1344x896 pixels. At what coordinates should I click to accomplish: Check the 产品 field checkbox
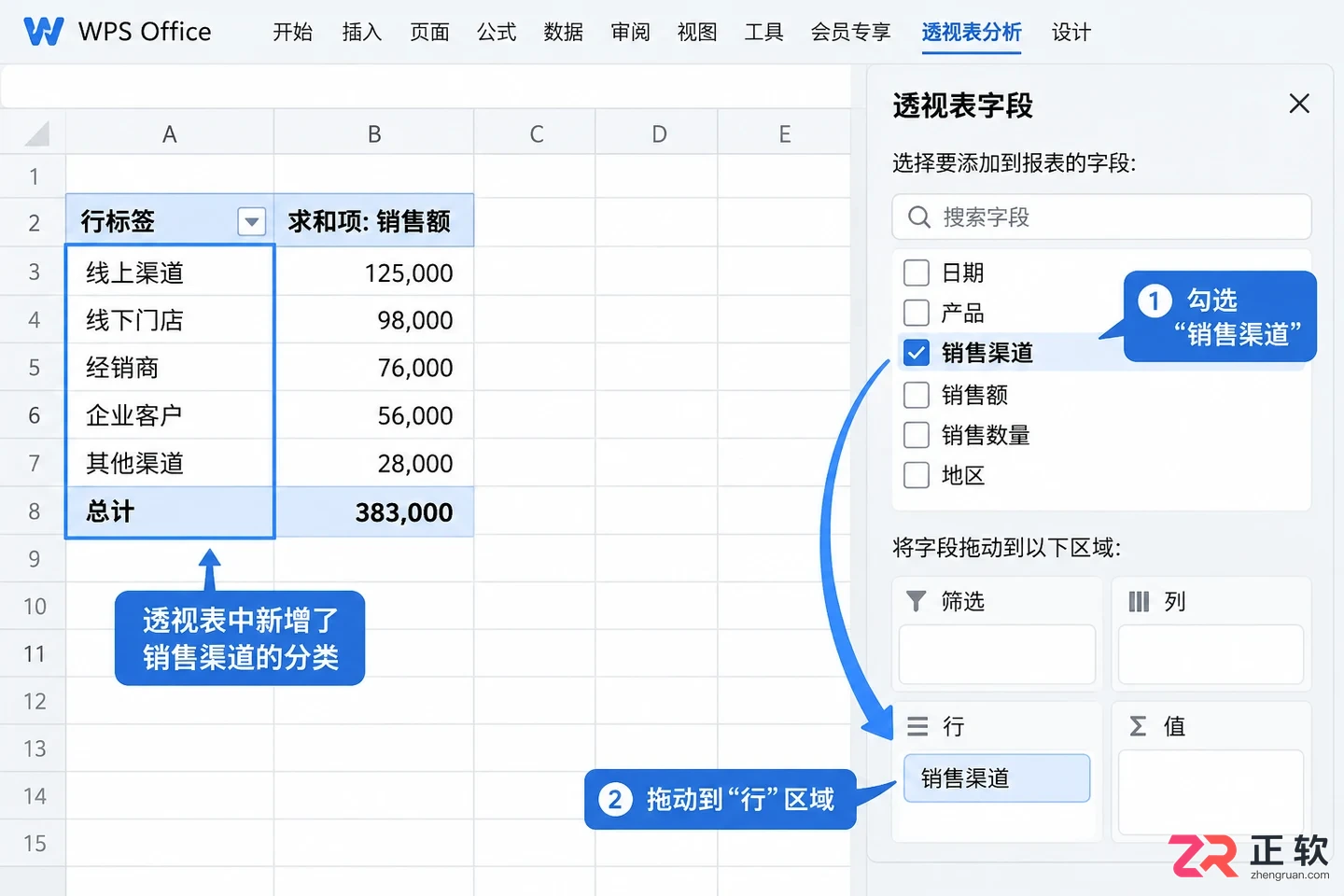(917, 313)
